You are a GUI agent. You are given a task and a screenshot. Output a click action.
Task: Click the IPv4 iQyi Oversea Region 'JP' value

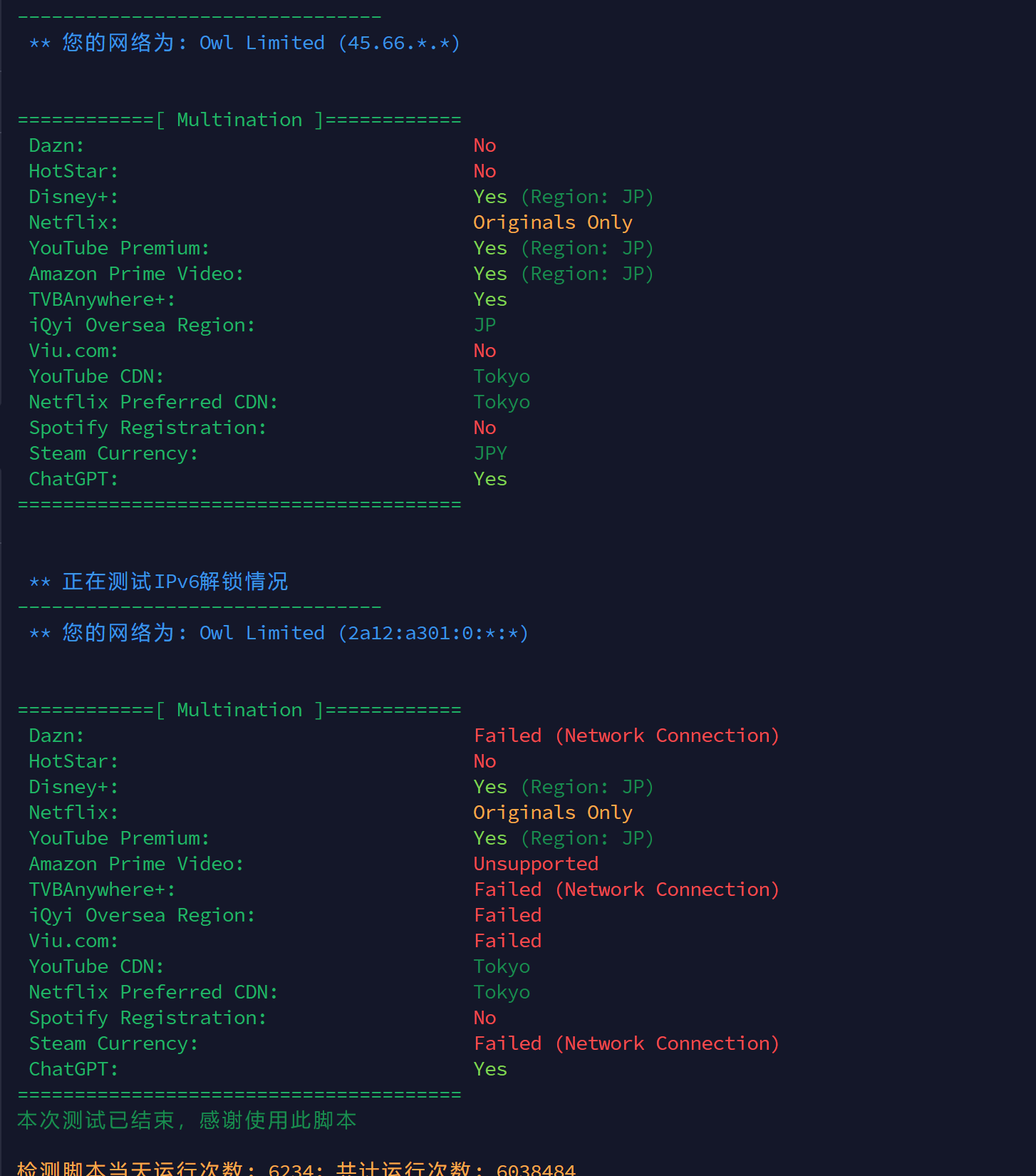coord(485,325)
